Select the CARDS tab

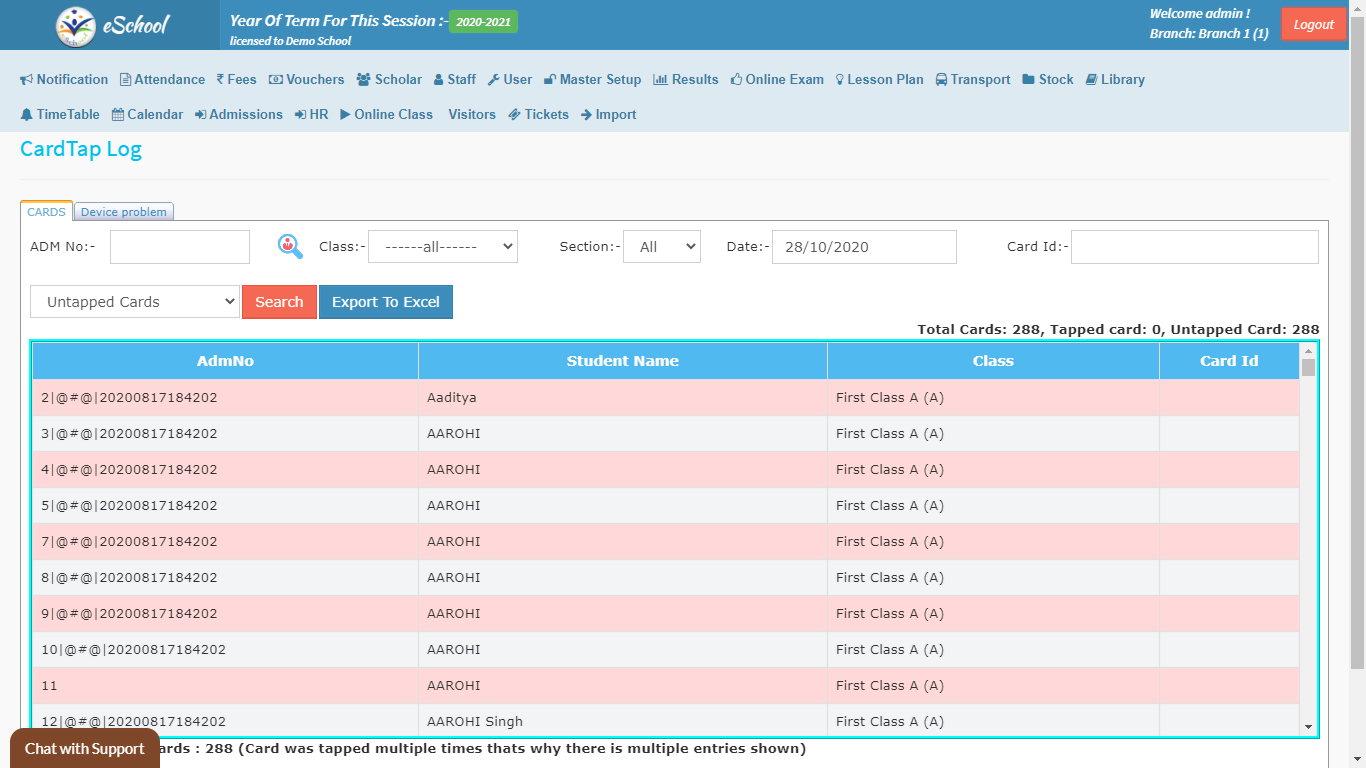[46, 212]
